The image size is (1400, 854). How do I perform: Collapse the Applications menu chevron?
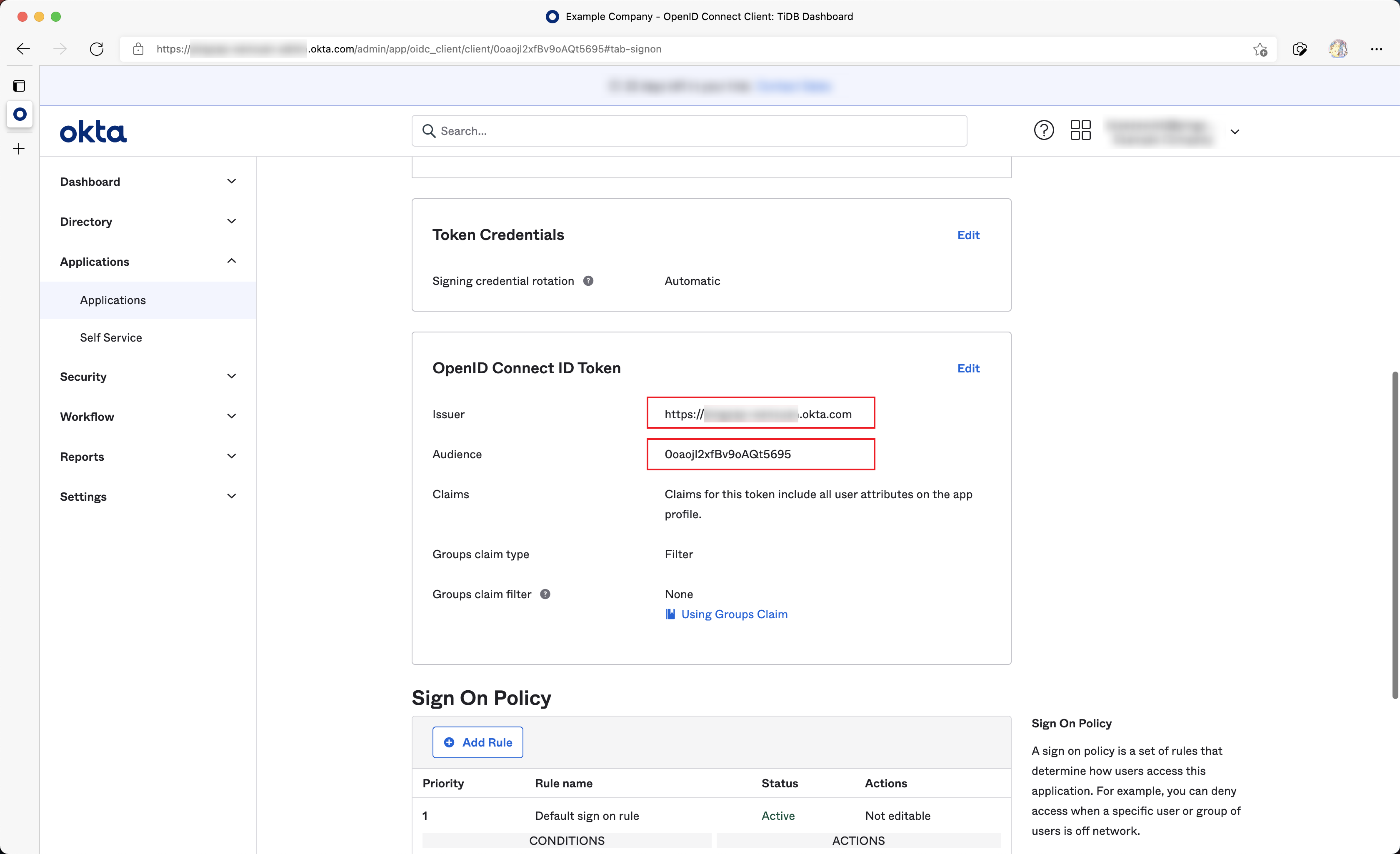[x=231, y=261]
